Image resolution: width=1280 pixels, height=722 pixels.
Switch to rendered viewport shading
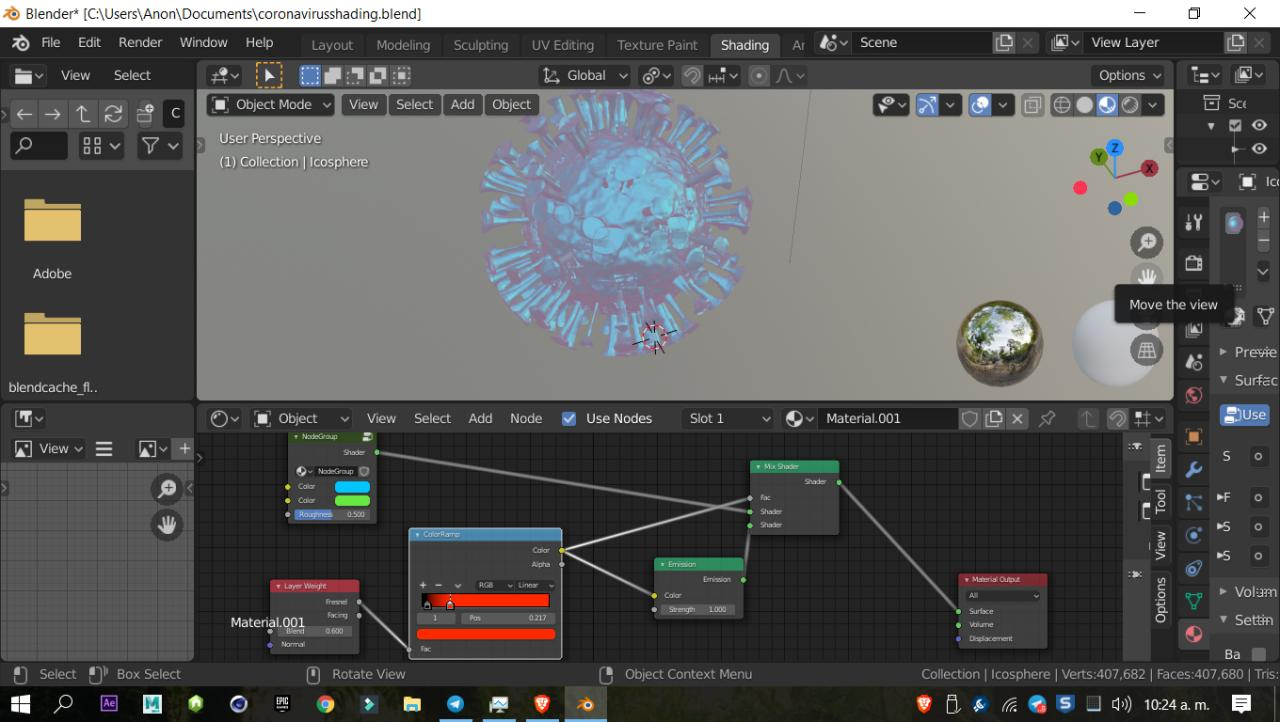point(1130,104)
